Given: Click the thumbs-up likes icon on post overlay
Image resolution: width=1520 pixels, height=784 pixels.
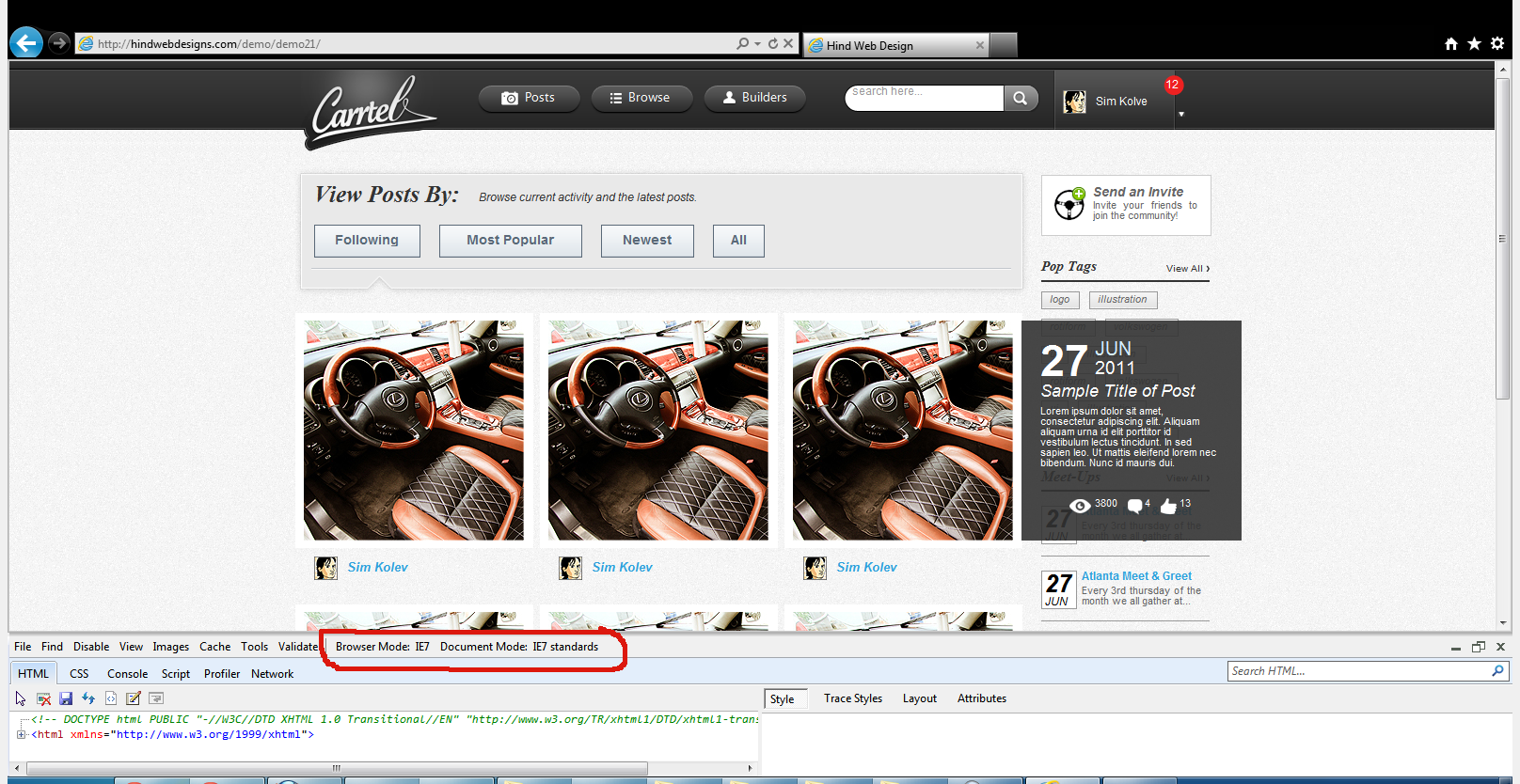Looking at the screenshot, I should click(x=1168, y=506).
